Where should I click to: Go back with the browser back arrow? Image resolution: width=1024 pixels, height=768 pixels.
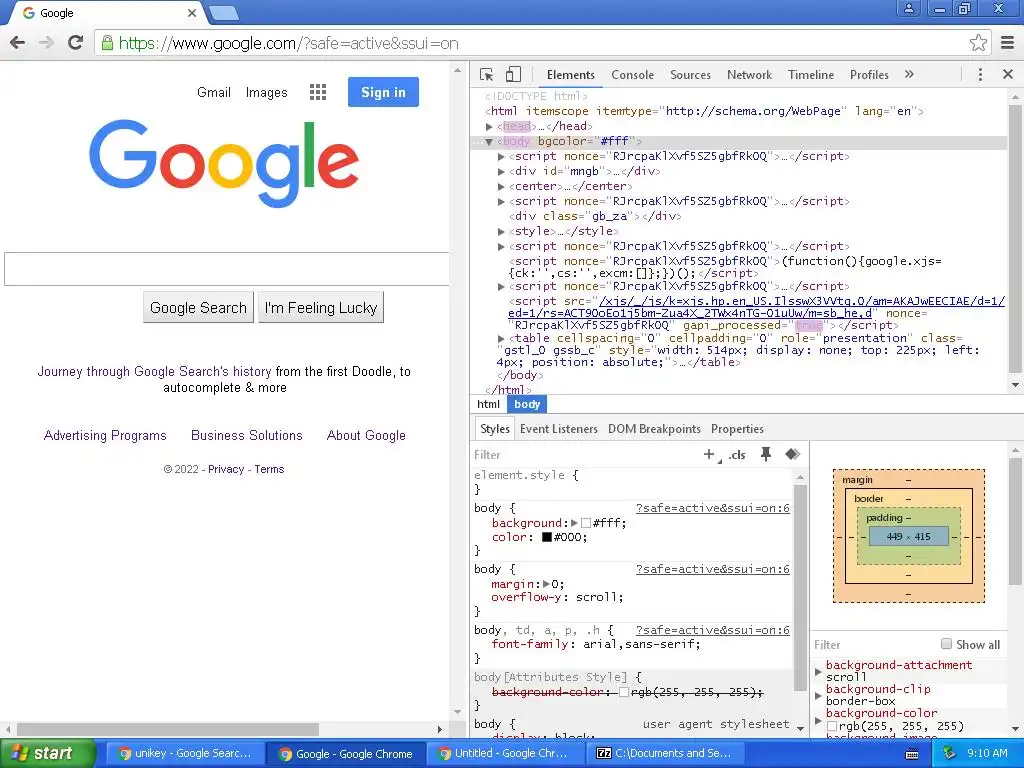pyautogui.click(x=18, y=43)
